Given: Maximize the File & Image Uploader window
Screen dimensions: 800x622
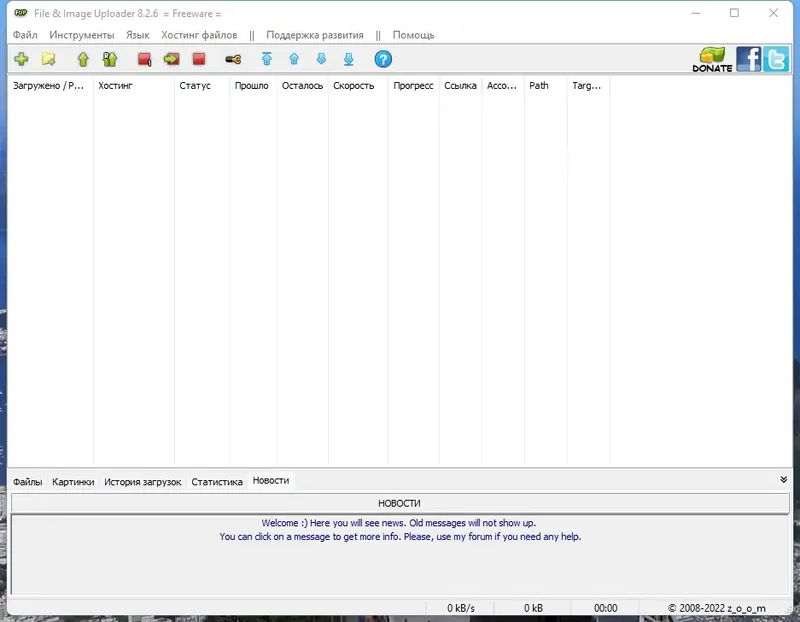Looking at the screenshot, I should [734, 13].
